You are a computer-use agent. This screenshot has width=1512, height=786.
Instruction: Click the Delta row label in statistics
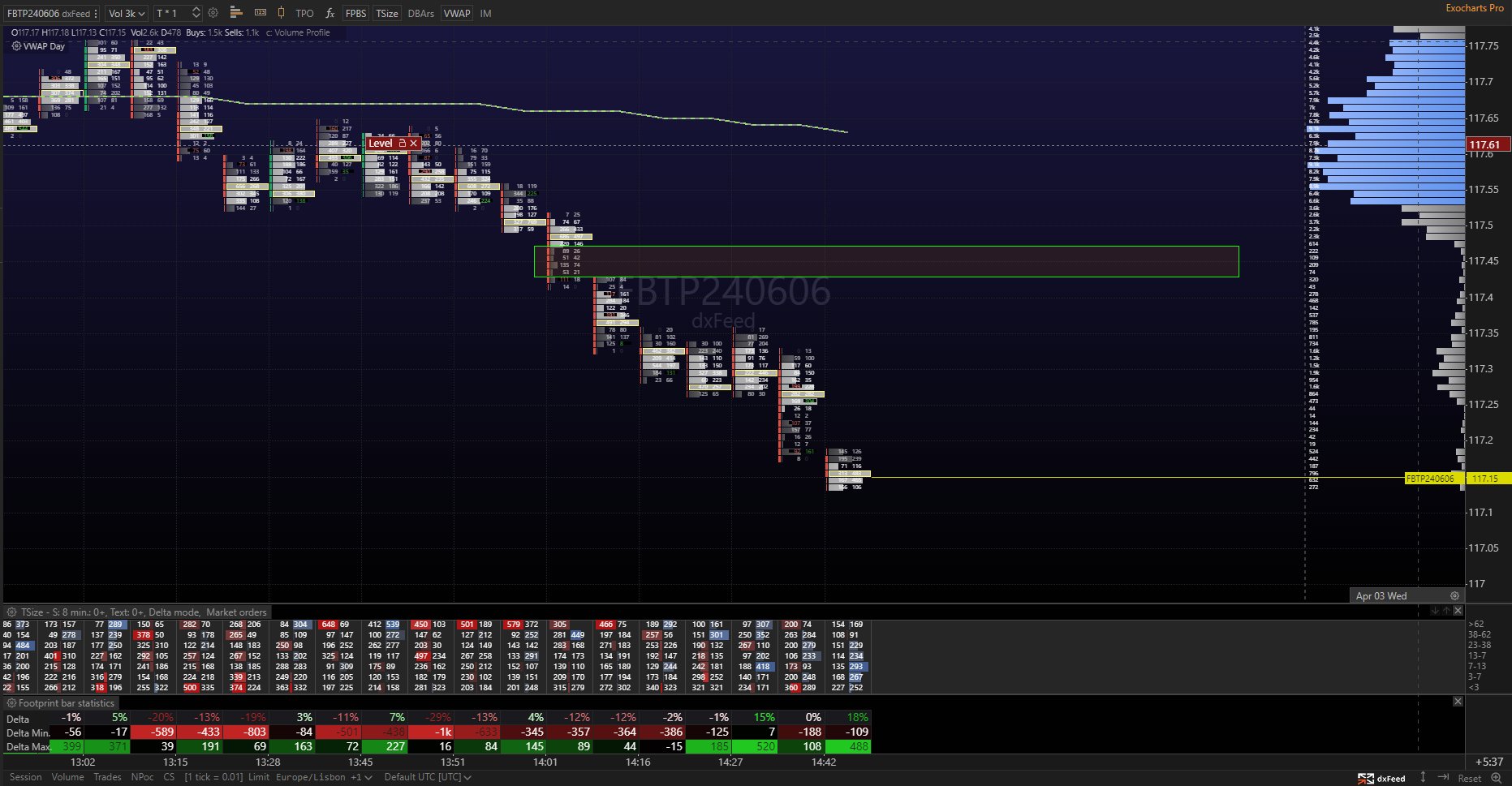click(x=18, y=719)
